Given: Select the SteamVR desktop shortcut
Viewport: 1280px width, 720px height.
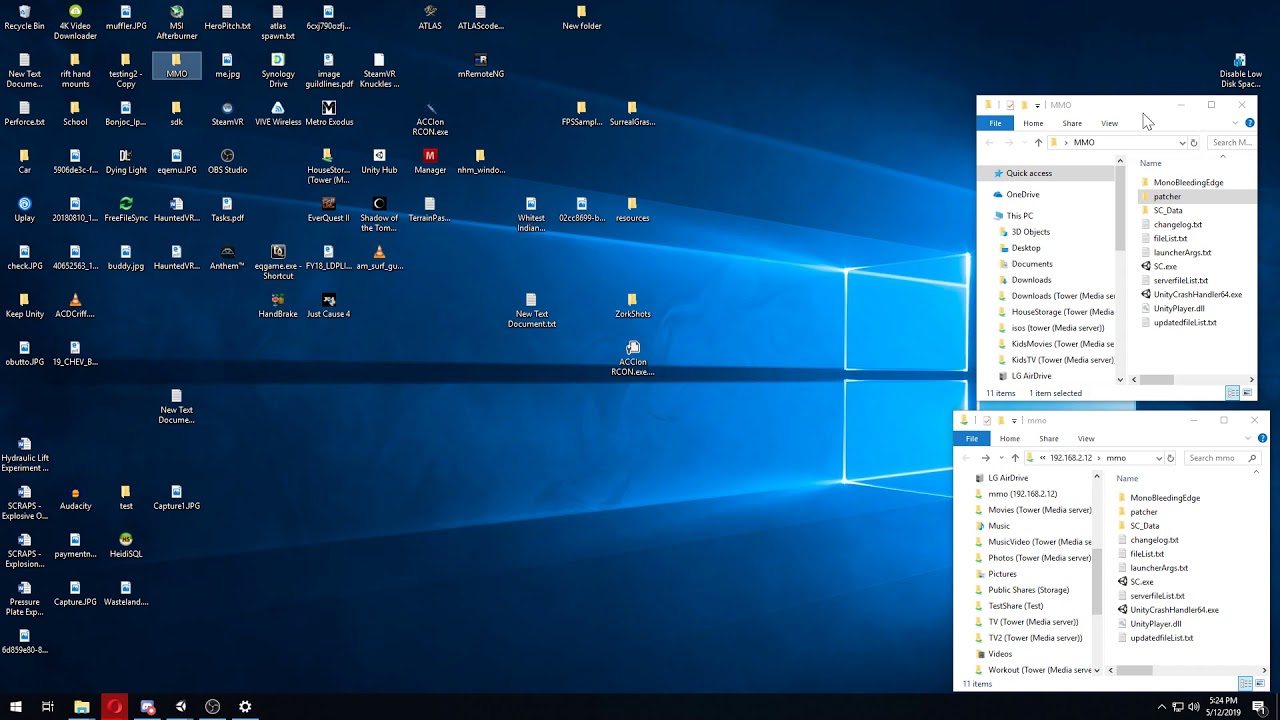Looking at the screenshot, I should 227,113.
